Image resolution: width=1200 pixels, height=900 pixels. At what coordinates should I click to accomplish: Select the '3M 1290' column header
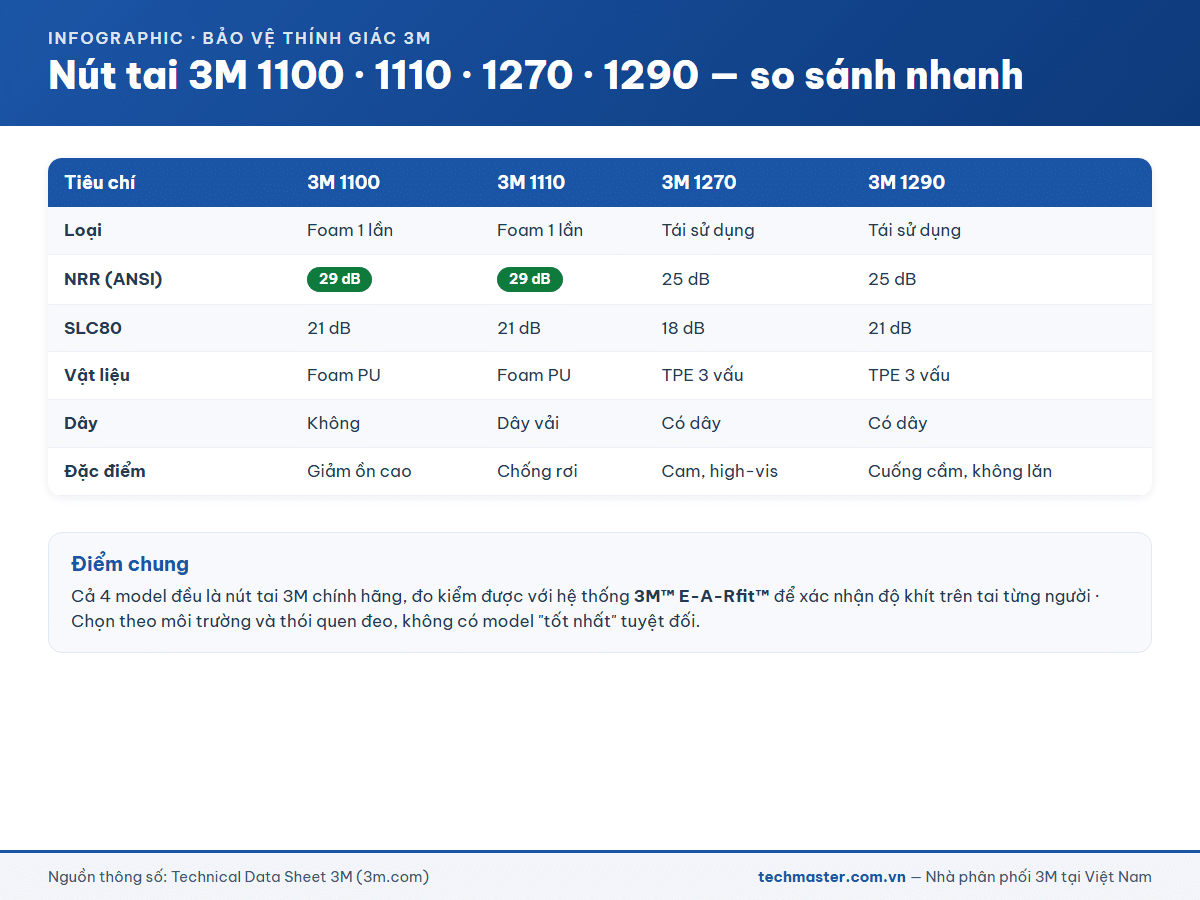pyautogui.click(x=906, y=183)
